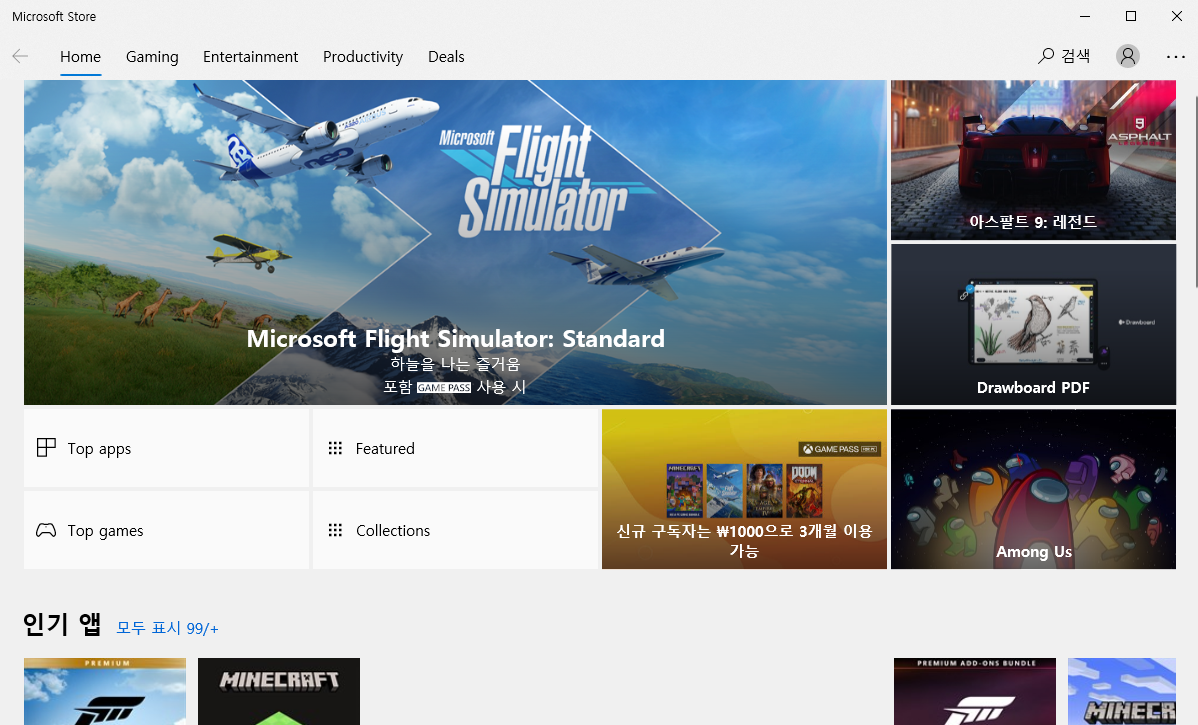The width and height of the screenshot is (1198, 725).
Task: Click the Collections dots icon
Action: point(335,529)
